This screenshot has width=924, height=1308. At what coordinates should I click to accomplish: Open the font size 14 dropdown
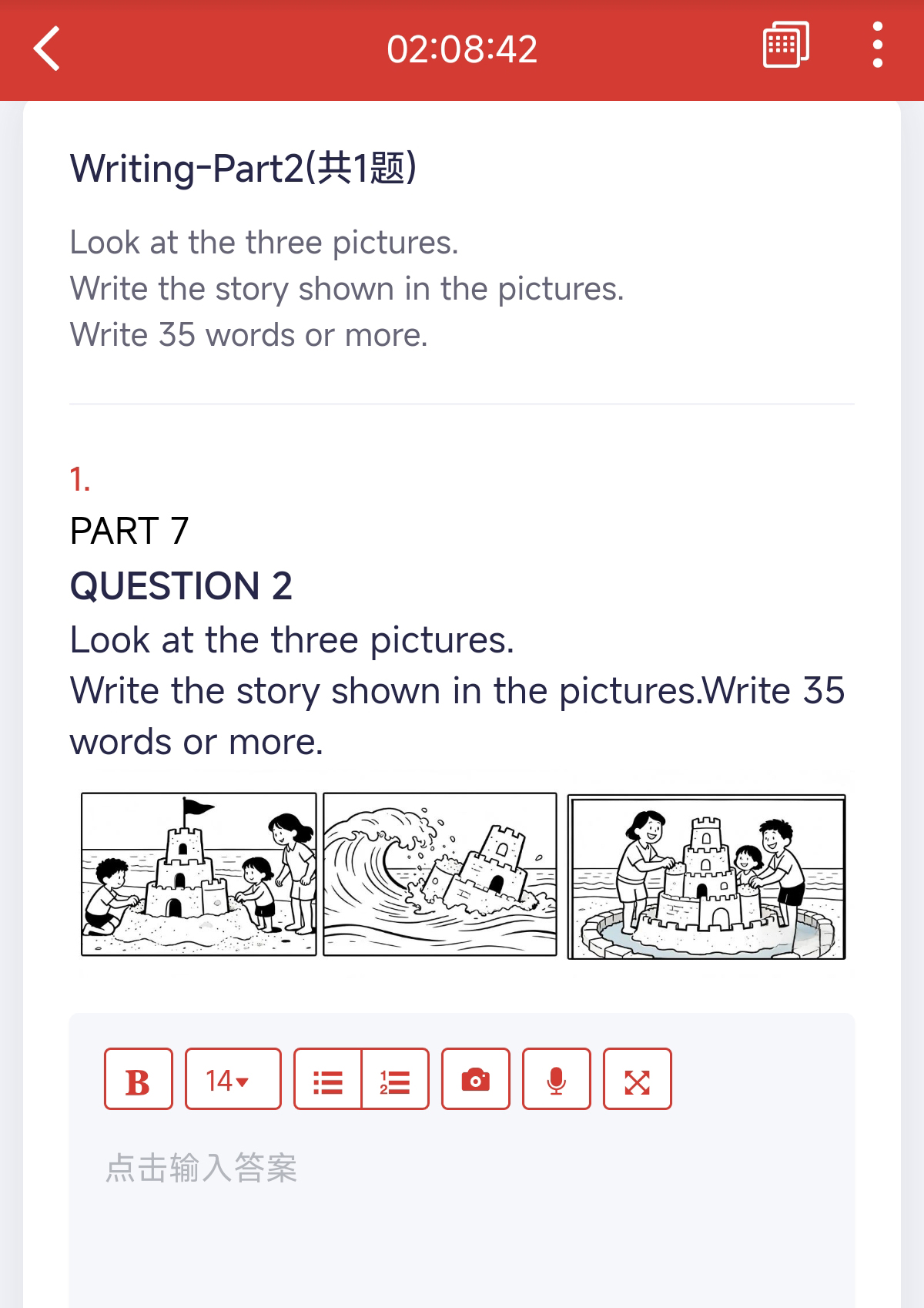pos(233,1079)
